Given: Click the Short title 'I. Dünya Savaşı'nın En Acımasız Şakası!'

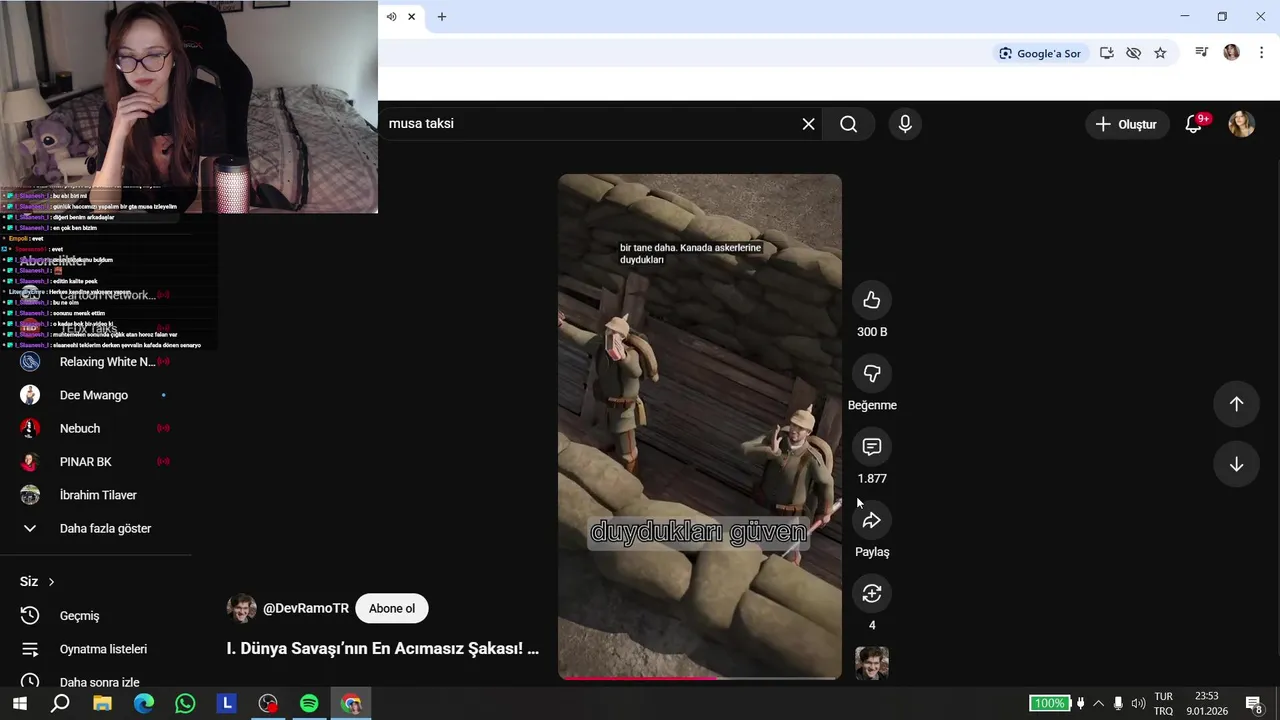Looking at the screenshot, I should pyautogui.click(x=382, y=648).
